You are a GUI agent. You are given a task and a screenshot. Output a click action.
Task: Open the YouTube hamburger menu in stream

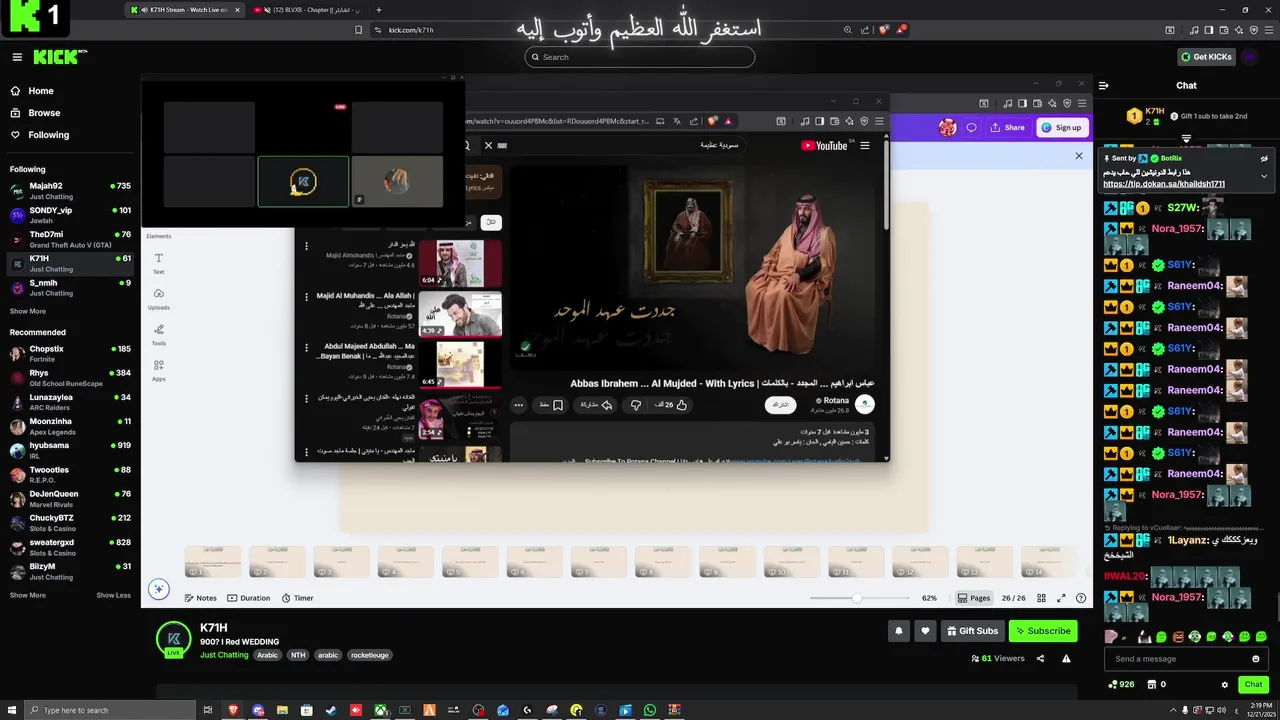[x=865, y=145]
